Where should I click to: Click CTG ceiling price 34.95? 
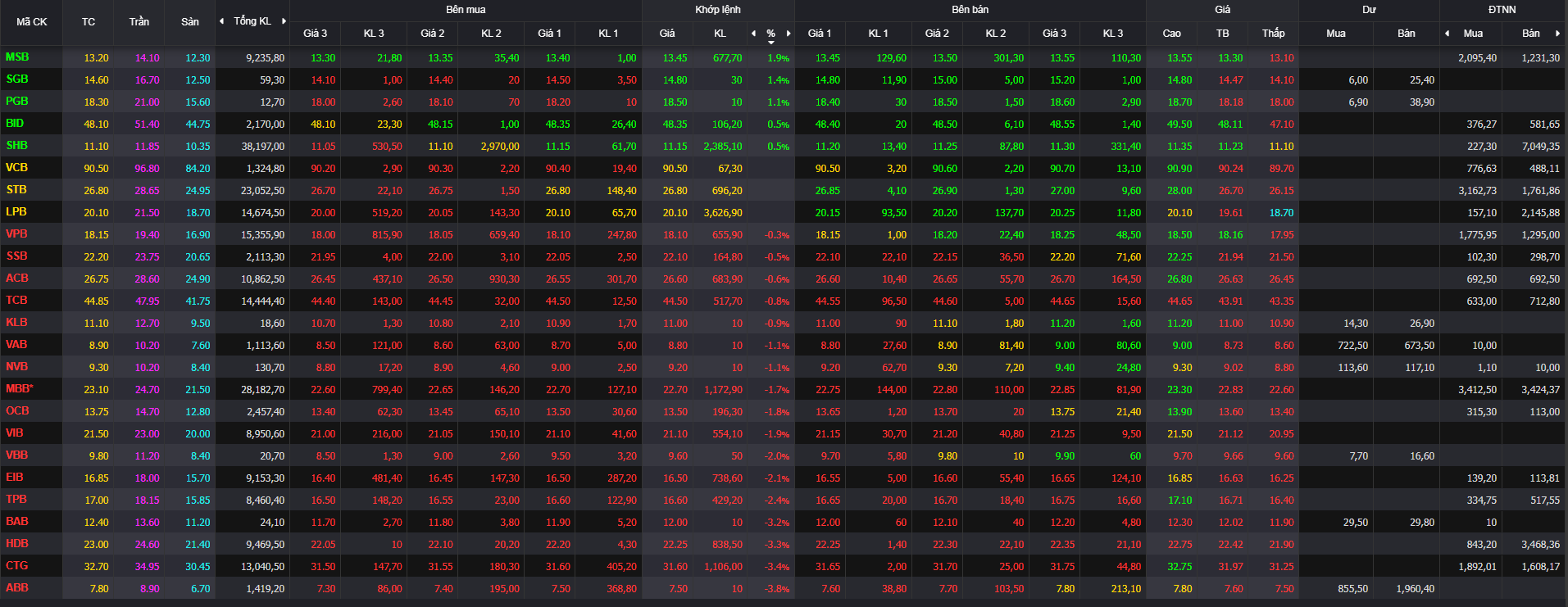point(148,567)
